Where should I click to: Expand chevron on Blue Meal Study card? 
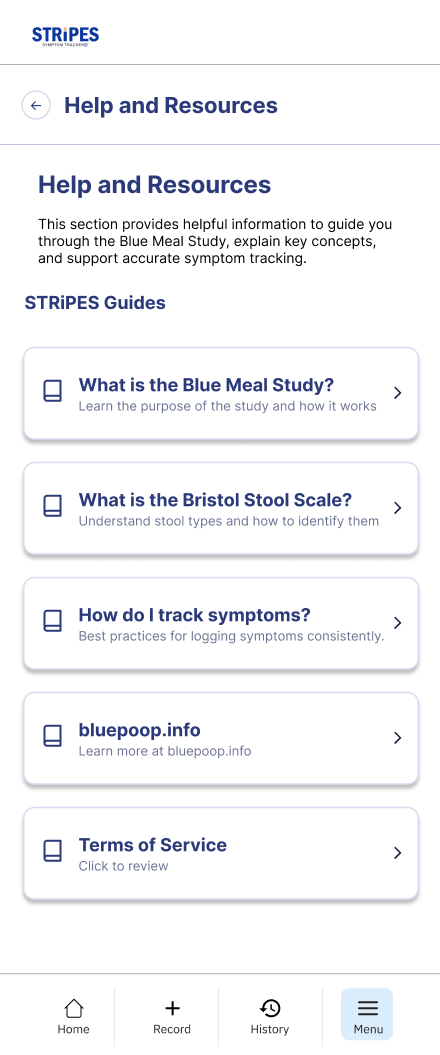(x=398, y=393)
